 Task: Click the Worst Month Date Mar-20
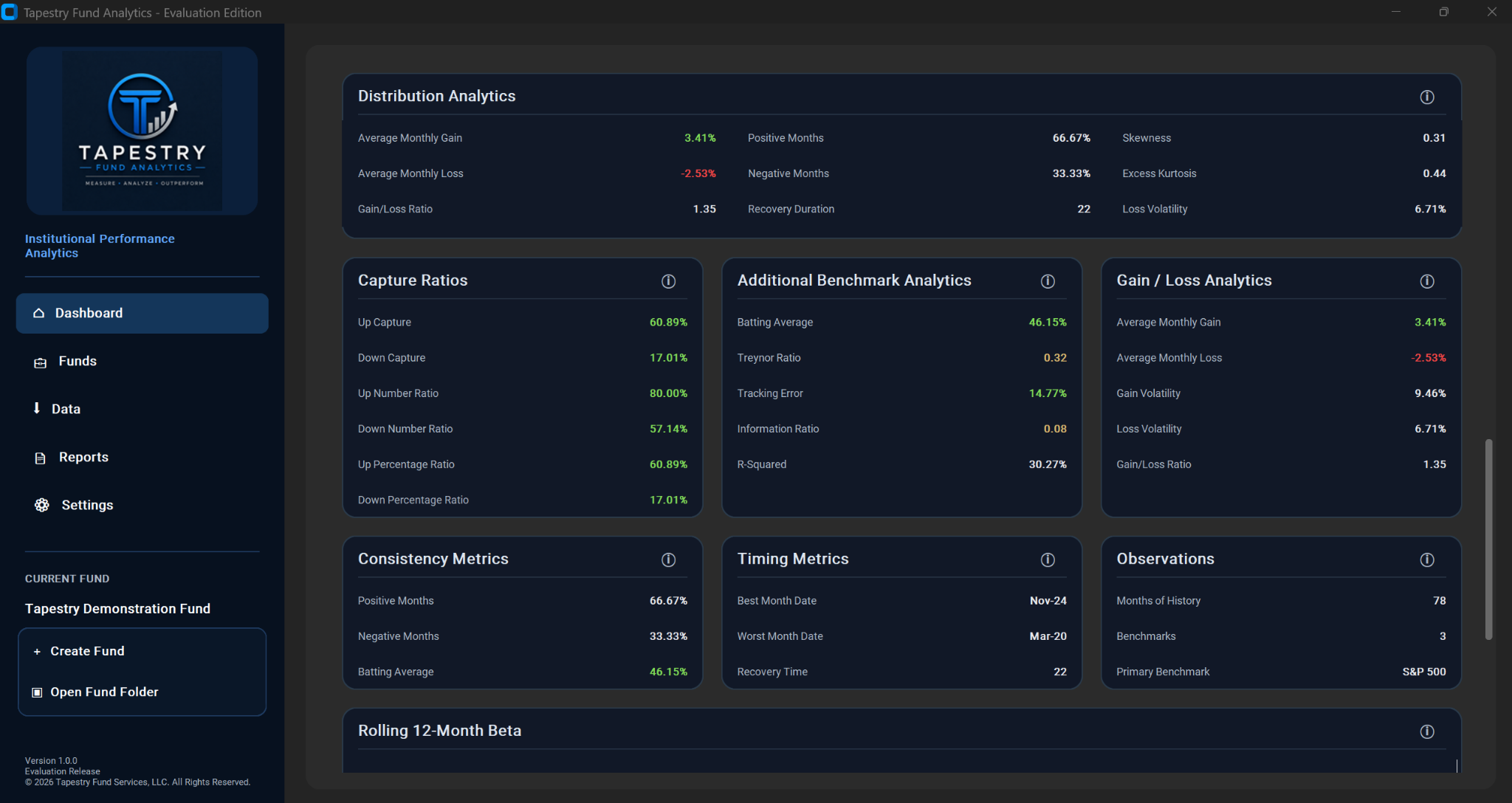(1048, 636)
